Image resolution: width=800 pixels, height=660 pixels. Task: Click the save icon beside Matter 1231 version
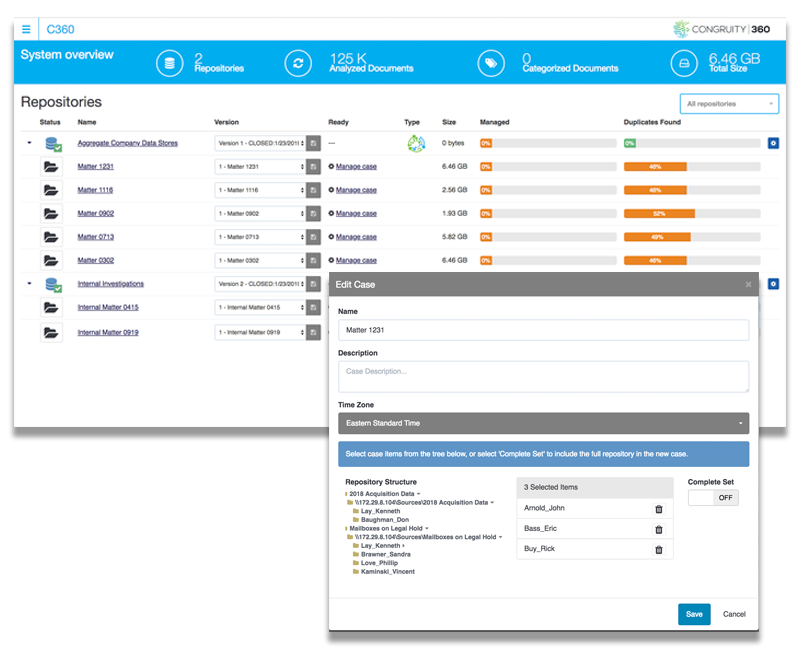[313, 167]
